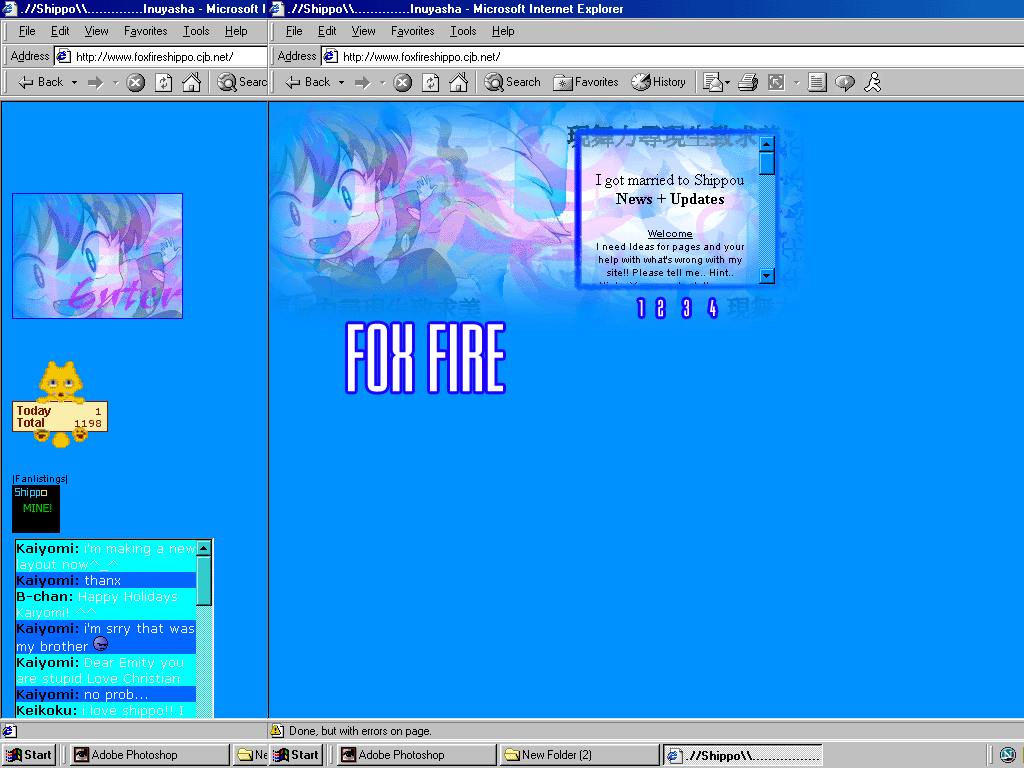This screenshot has width=1024, height=768.
Task: Click Forward arrow in the left browser window
Action: tap(95, 82)
